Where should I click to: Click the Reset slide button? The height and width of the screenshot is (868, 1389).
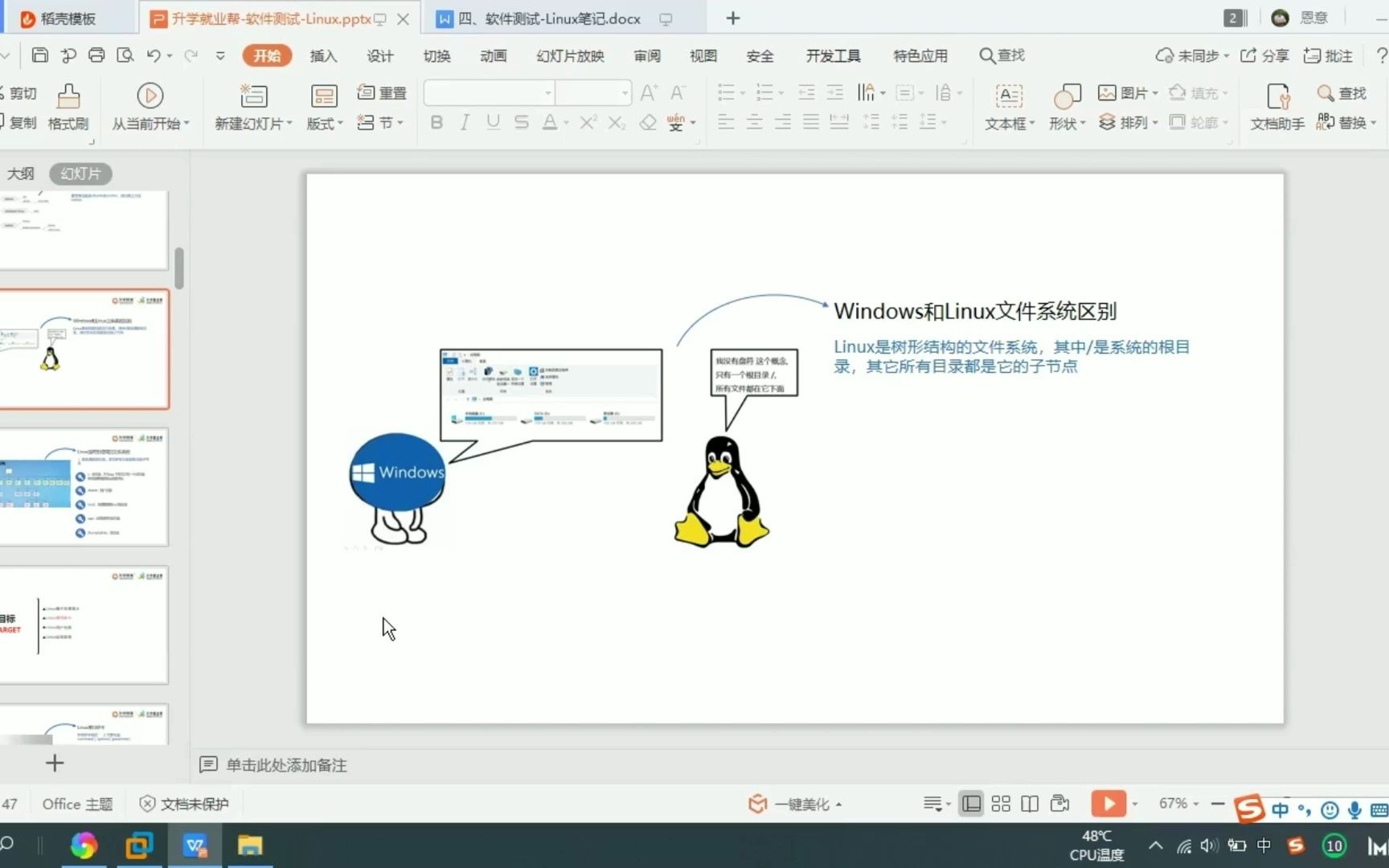382,92
